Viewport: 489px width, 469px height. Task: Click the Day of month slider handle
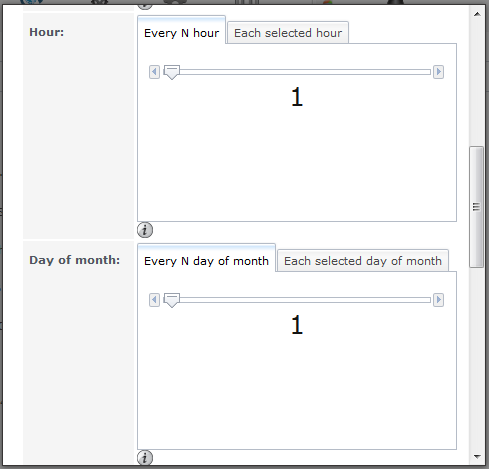coord(172,300)
